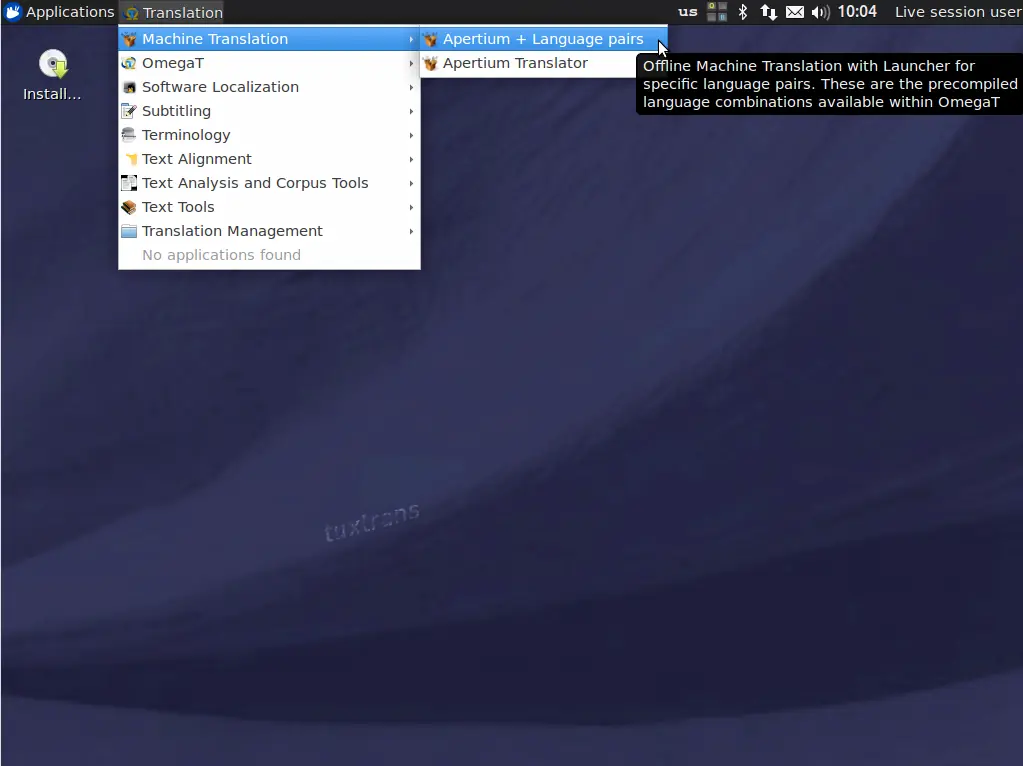
Task: Expand the Machine Translation submenu arrow
Action: [x=411, y=39]
